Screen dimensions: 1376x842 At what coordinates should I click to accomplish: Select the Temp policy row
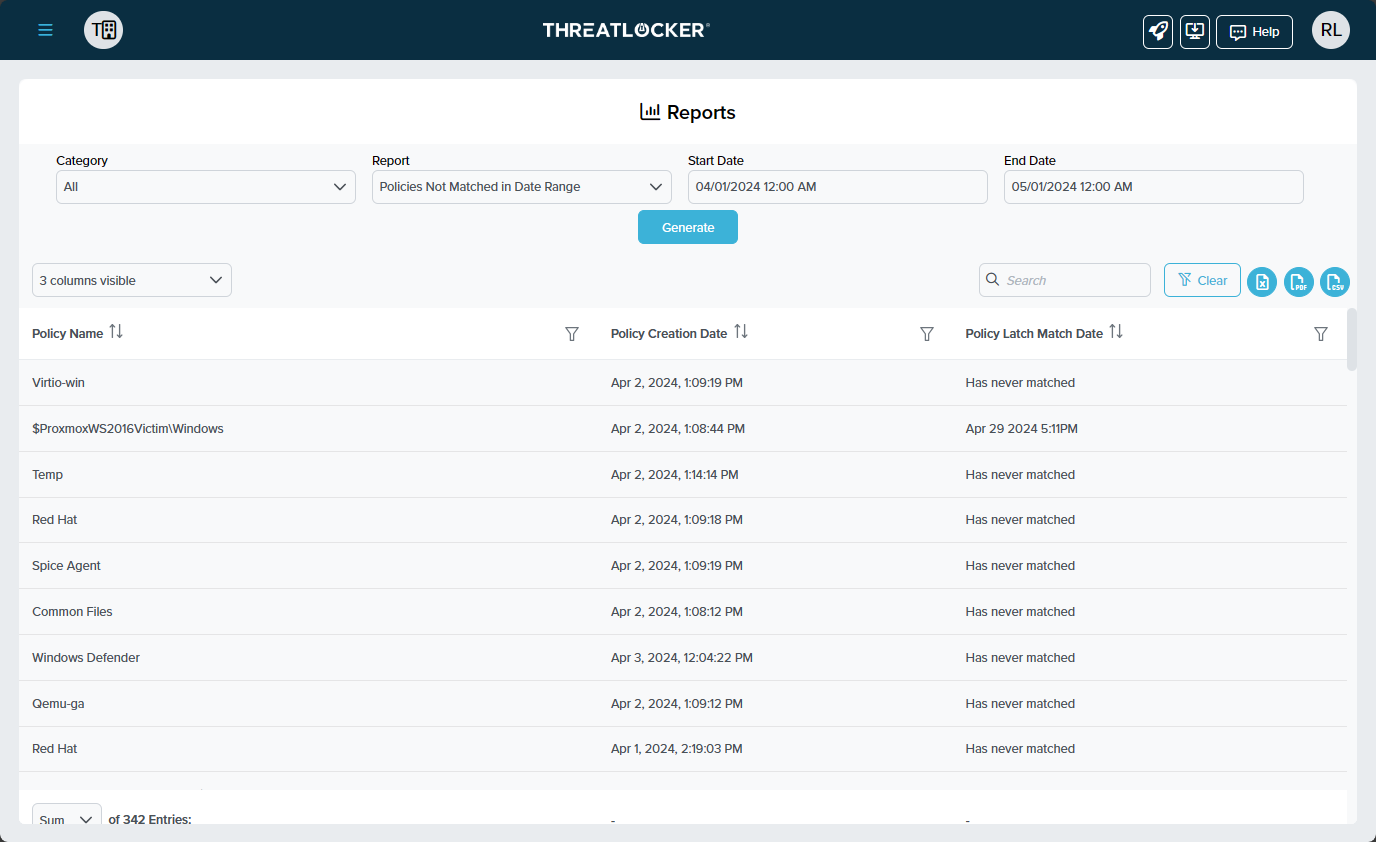click(683, 474)
